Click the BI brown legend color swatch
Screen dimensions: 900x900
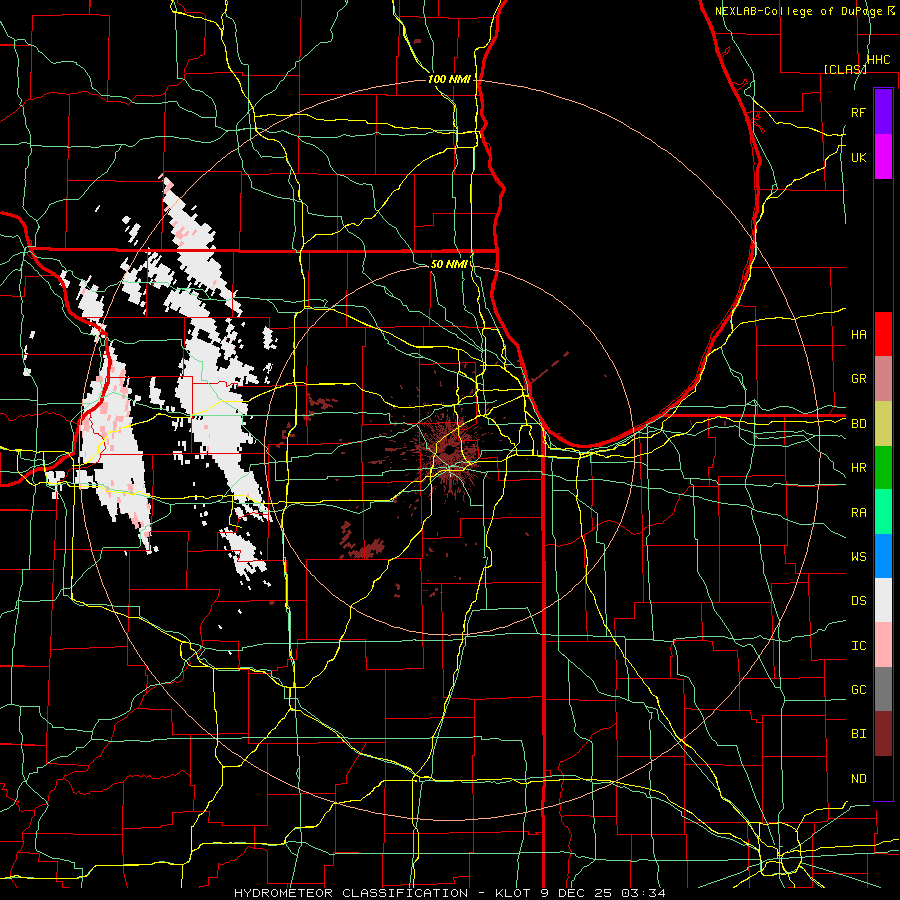click(x=883, y=734)
